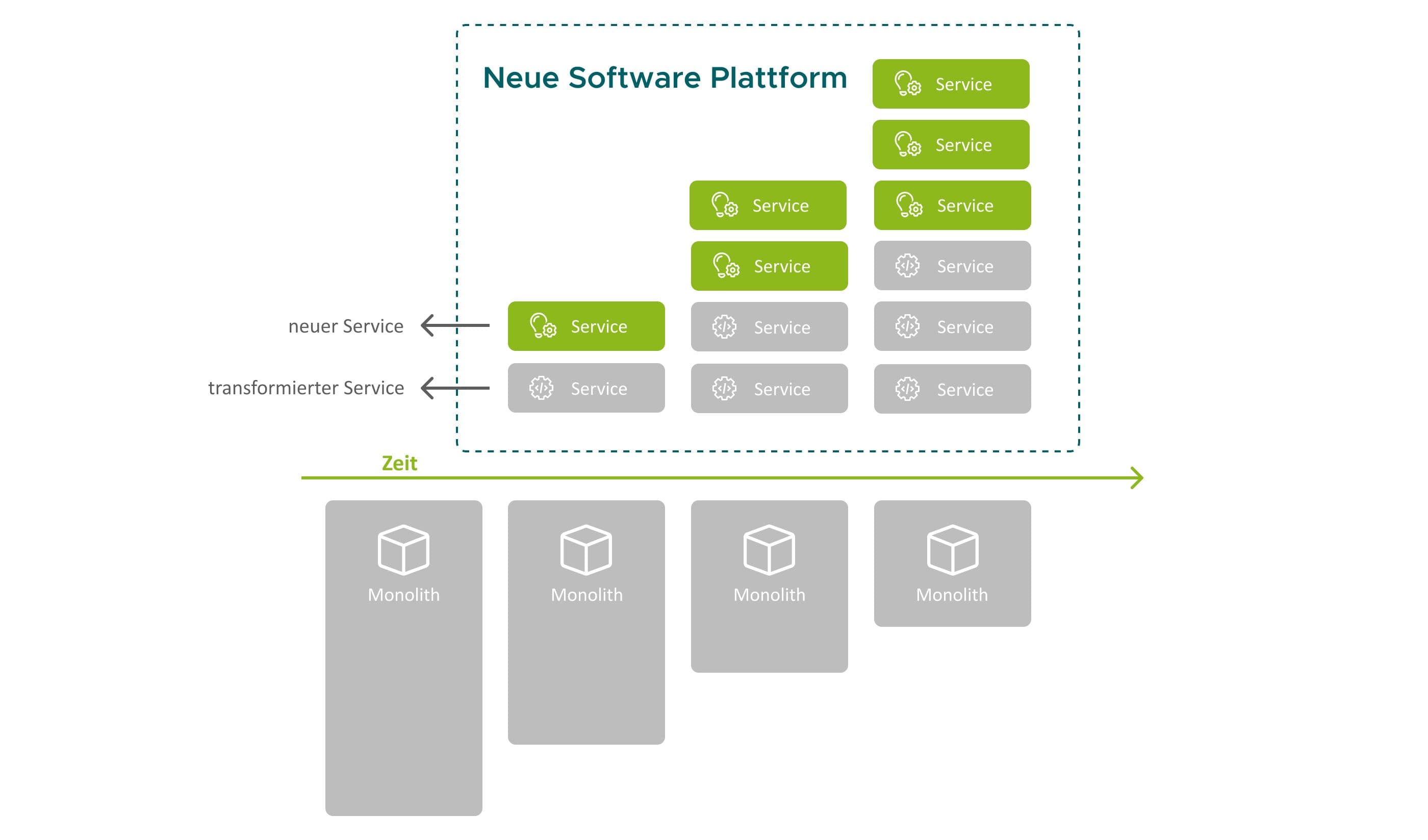This screenshot has width=1428, height=840.
Task: Click the lower green Service box in middle column
Action: (769, 266)
